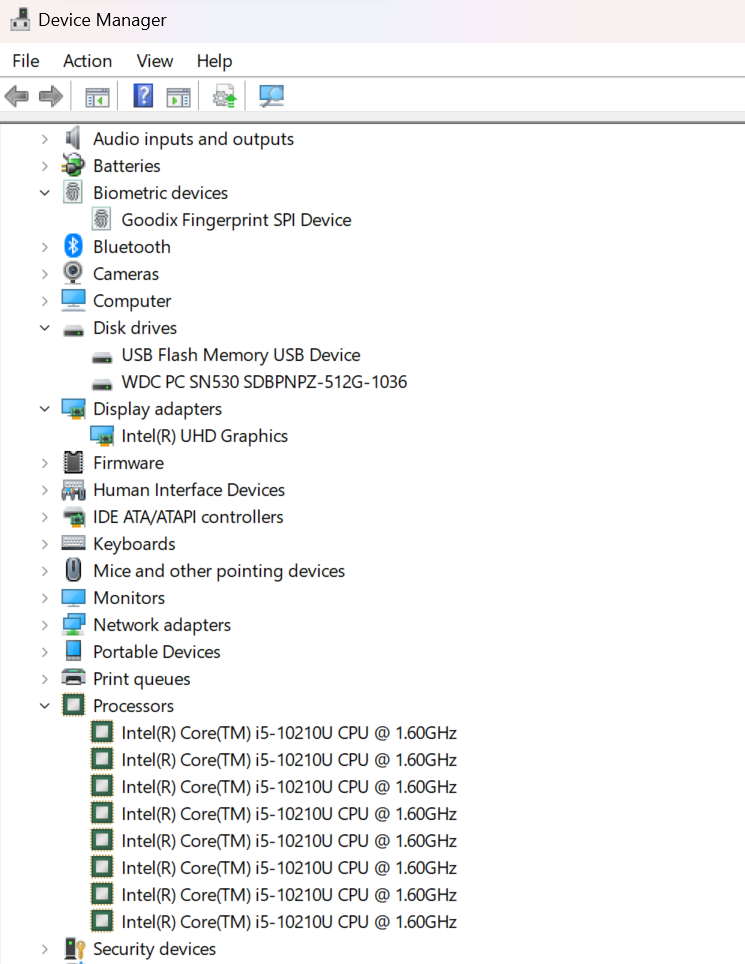Click the Network adapters icon
The height and width of the screenshot is (964, 745).
tap(73, 625)
